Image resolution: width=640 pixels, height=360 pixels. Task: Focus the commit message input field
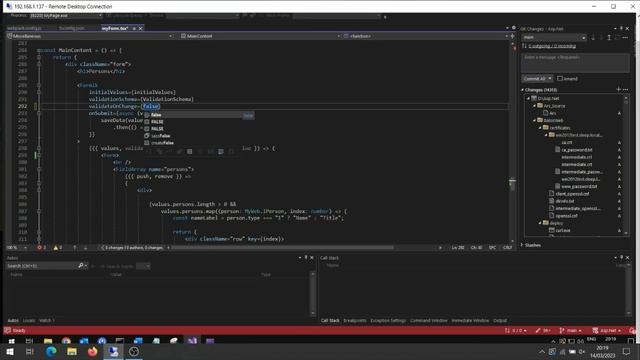click(x=575, y=62)
